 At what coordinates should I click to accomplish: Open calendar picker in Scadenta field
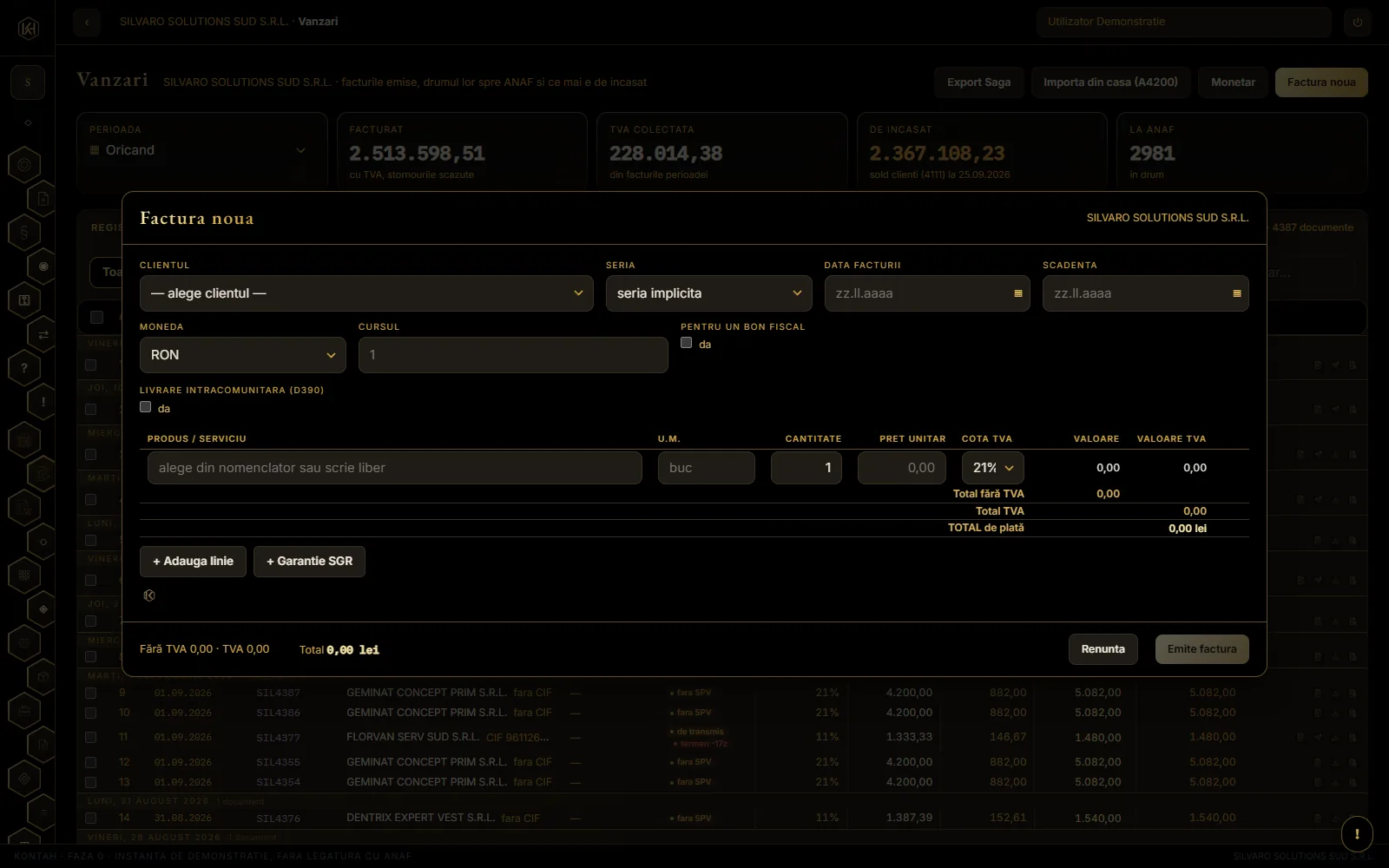click(x=1237, y=293)
